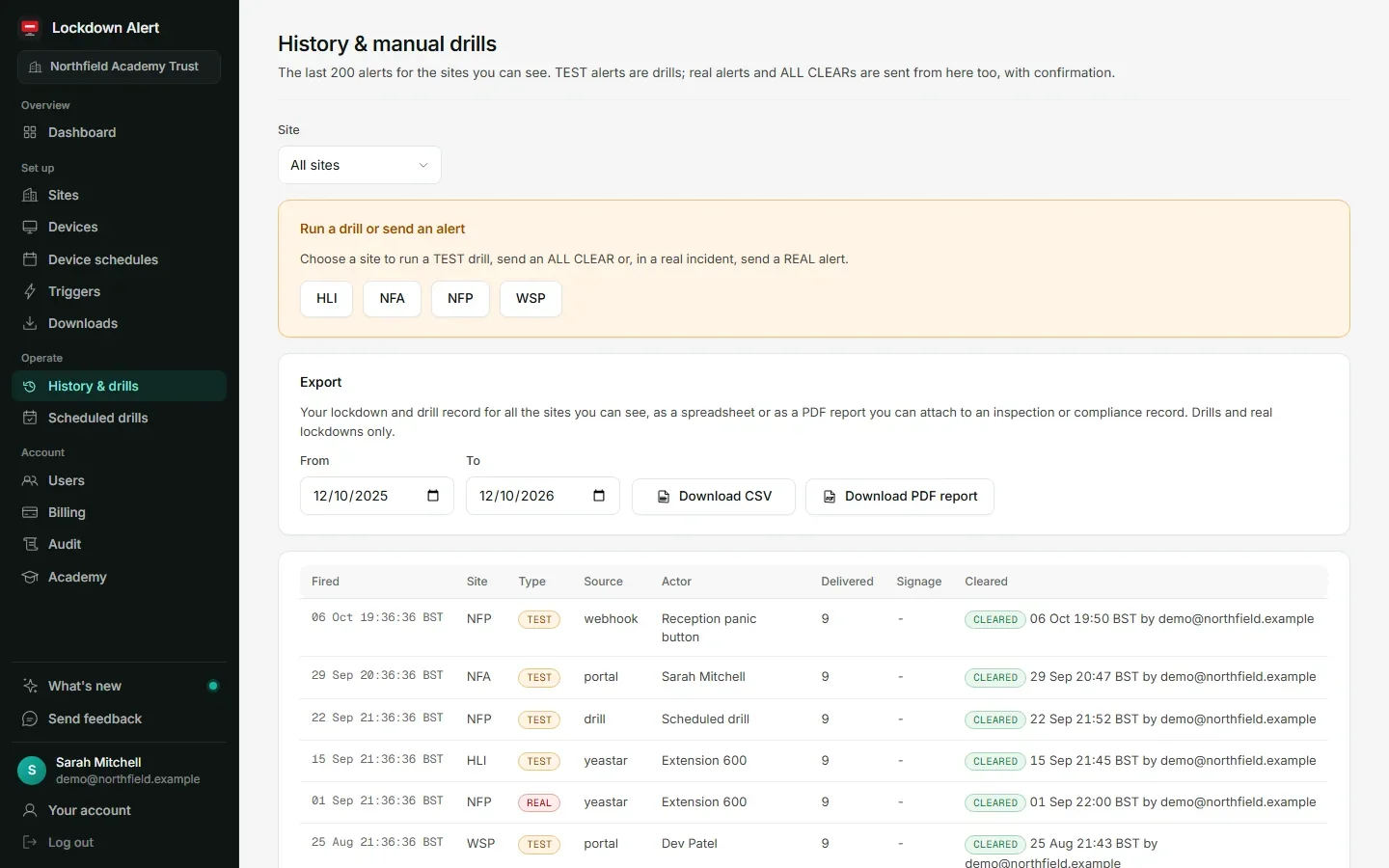This screenshot has width=1389, height=868.
Task: Click Sarah Mitchell profile in sidebar
Action: (x=119, y=770)
